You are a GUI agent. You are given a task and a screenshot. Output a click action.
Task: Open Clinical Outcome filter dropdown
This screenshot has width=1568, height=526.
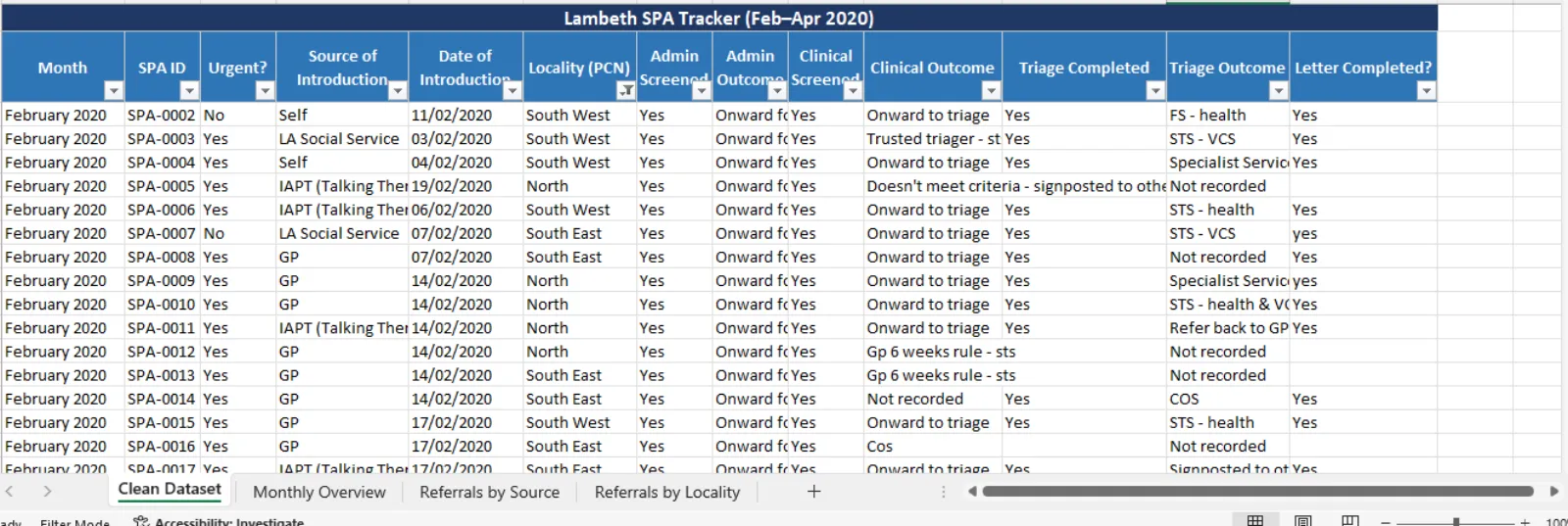(x=991, y=91)
